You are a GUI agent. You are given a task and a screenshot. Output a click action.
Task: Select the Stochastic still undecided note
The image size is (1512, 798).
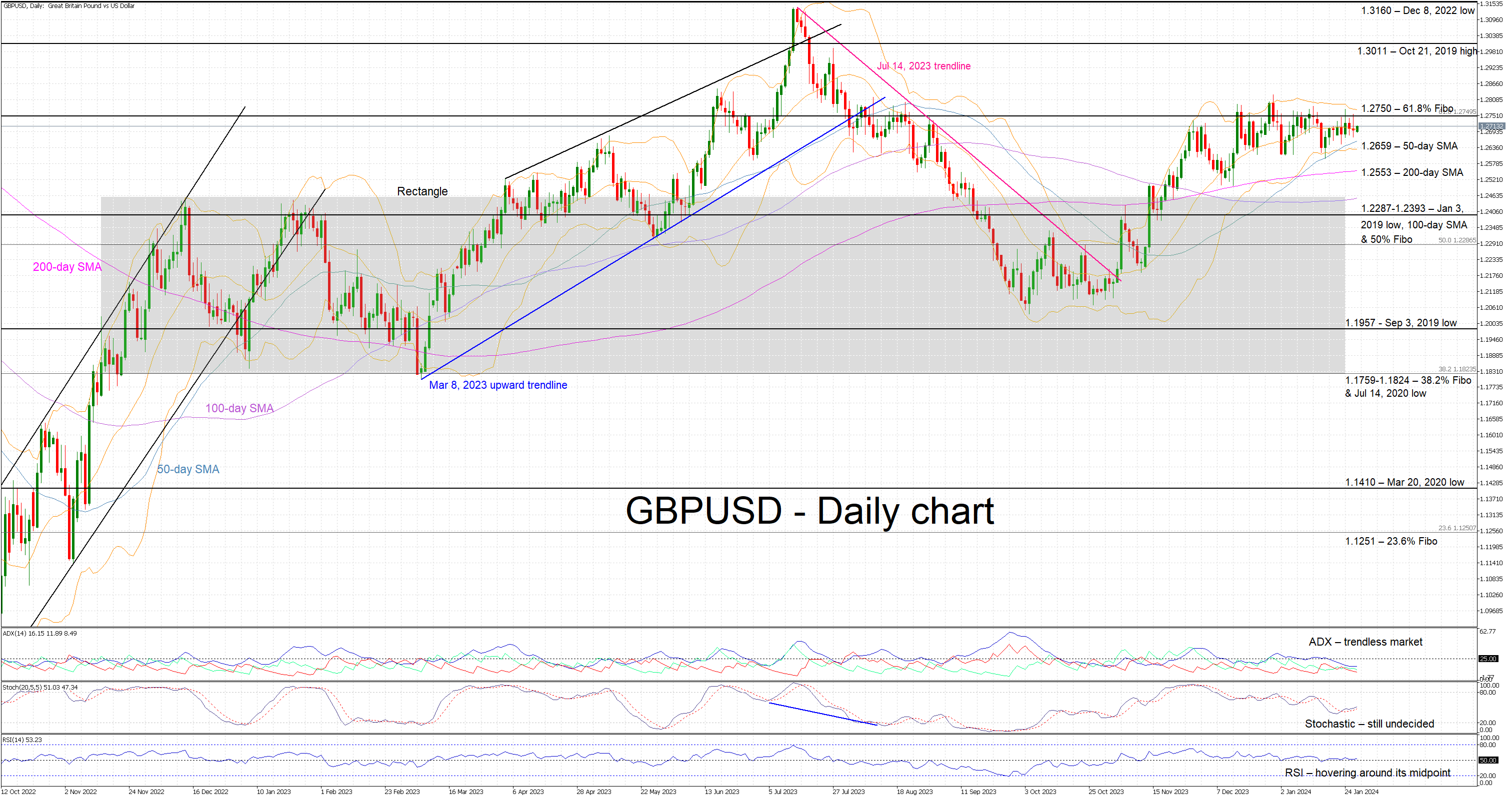[x=1369, y=724]
